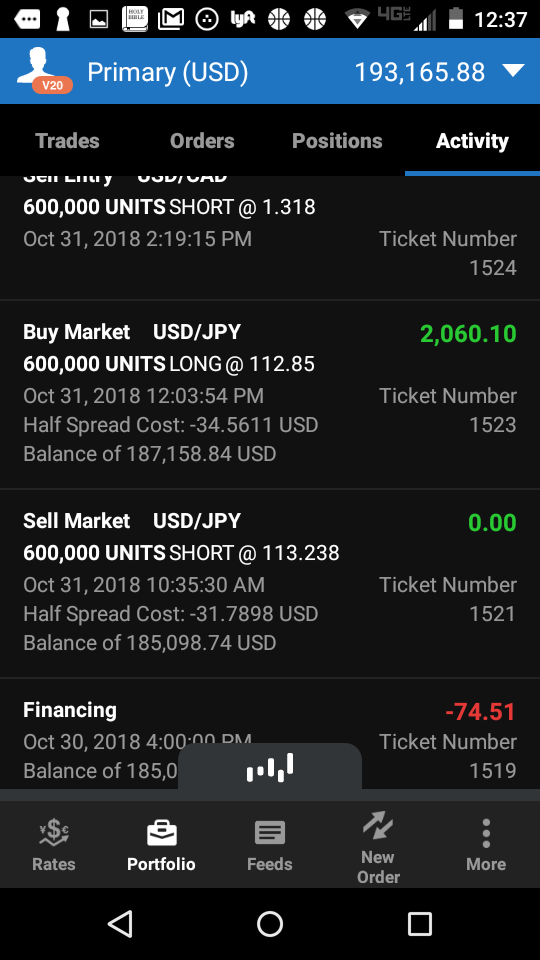The width and height of the screenshot is (540, 960).
Task: Open the candlestick chart handle
Action: (270, 767)
